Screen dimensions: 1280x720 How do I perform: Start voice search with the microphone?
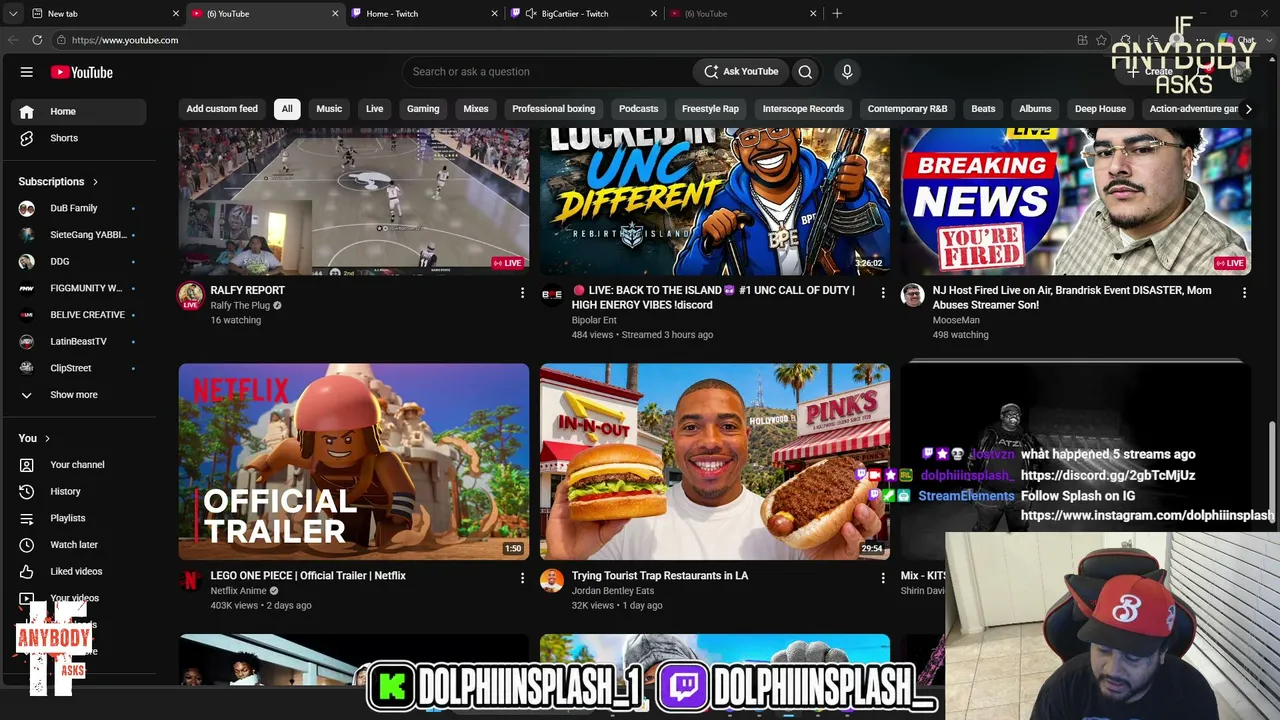847,72
